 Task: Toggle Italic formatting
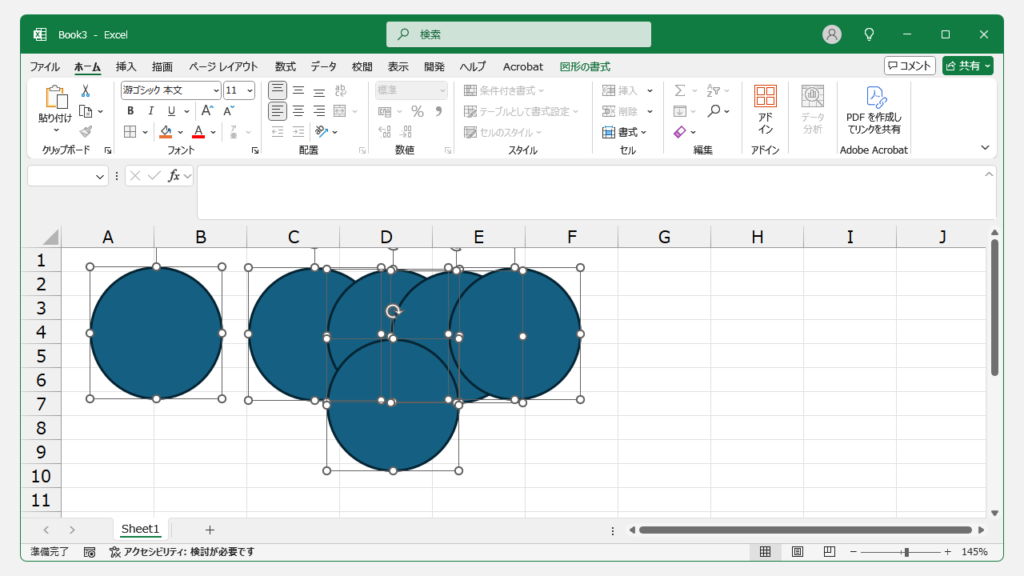[x=151, y=111]
